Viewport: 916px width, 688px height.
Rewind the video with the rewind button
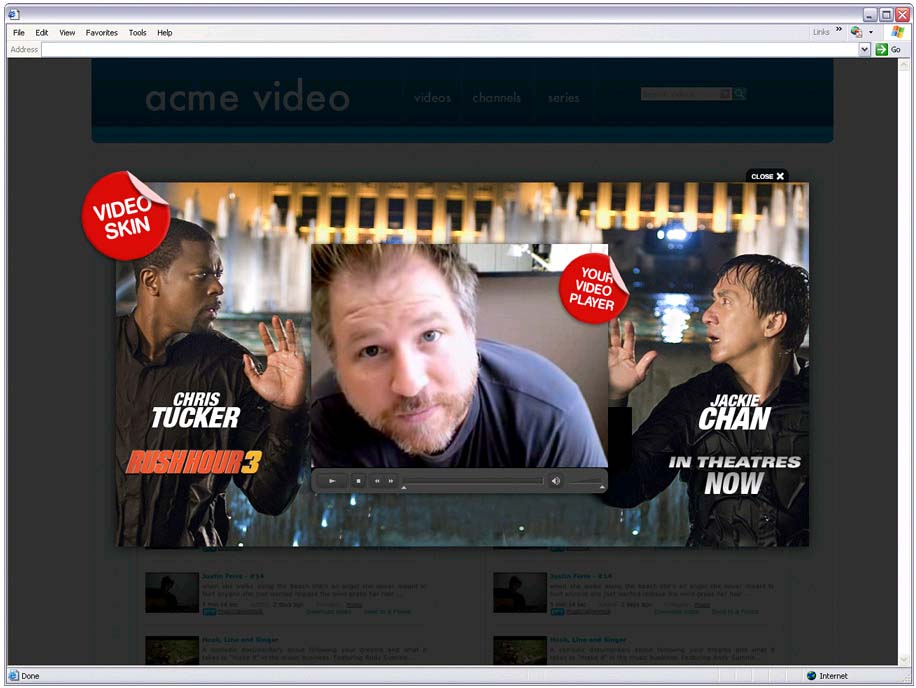[377, 481]
